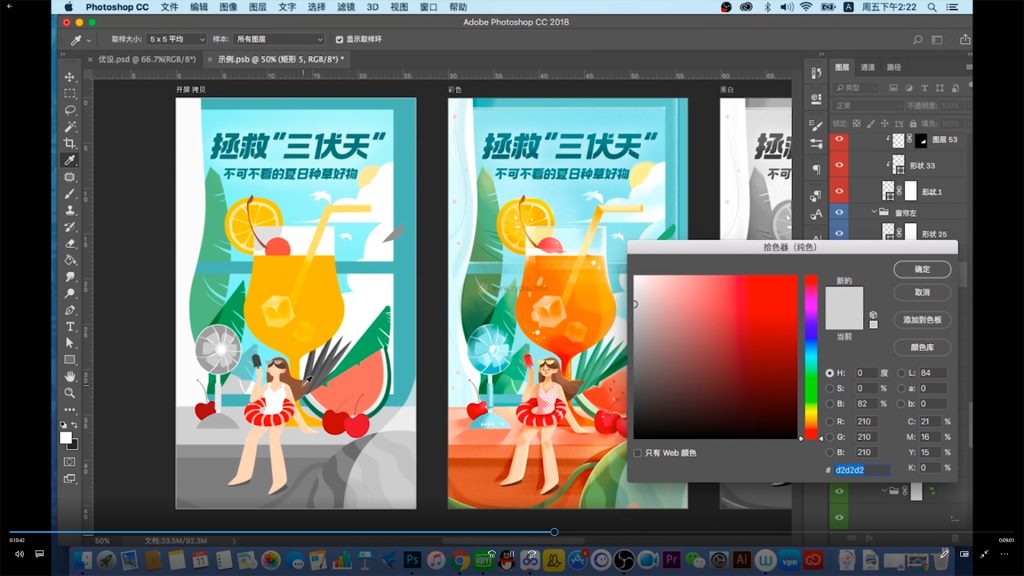Viewport: 1024px width, 576px height.
Task: Click the vertical hue slider
Action: [811, 357]
